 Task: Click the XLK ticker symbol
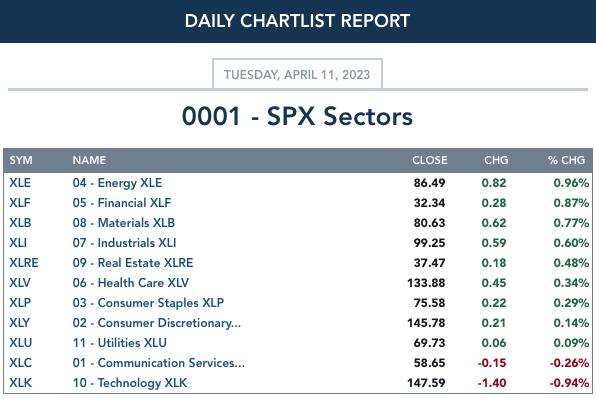click(21, 383)
